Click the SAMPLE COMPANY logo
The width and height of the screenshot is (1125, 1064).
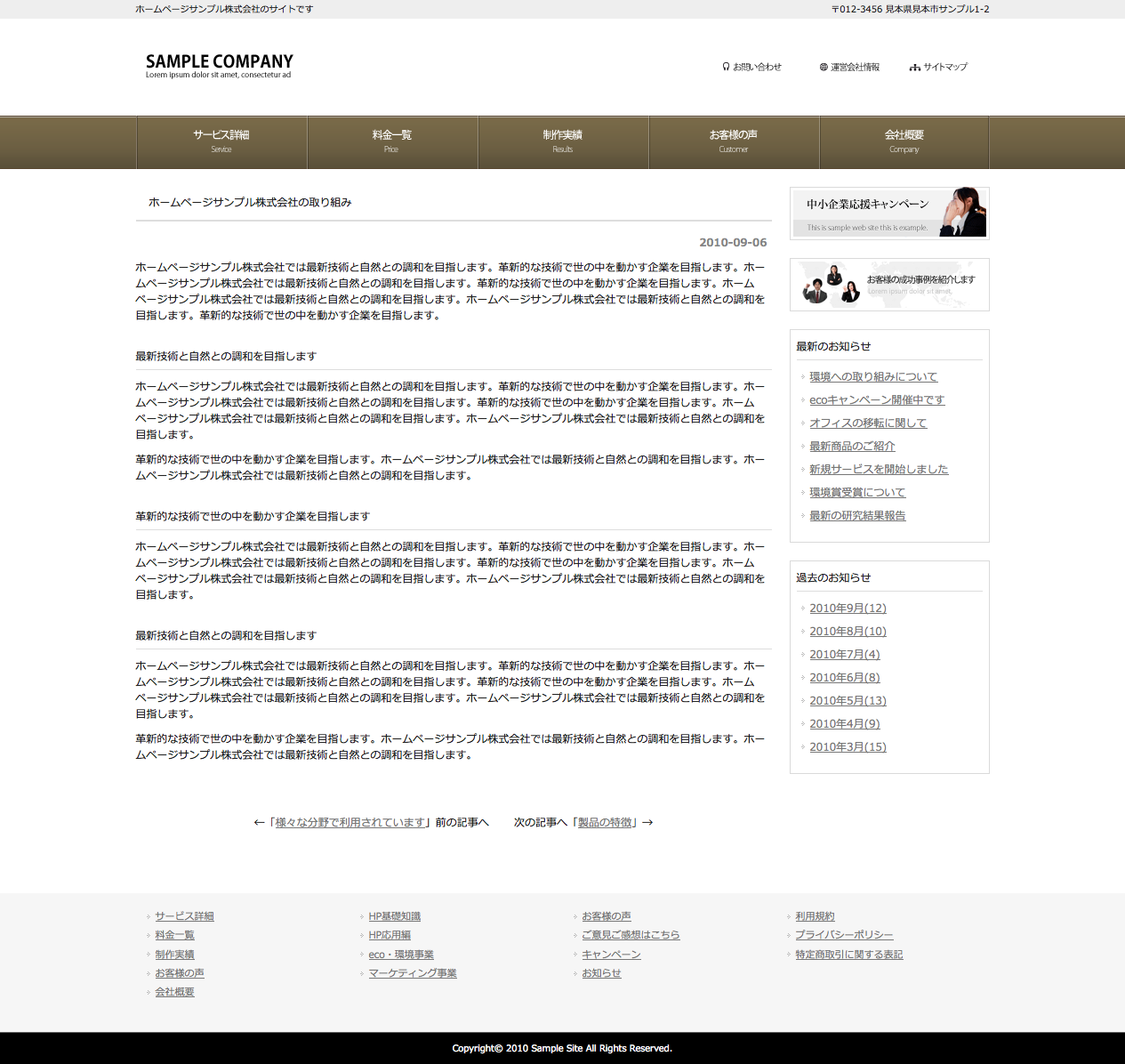[x=219, y=65]
